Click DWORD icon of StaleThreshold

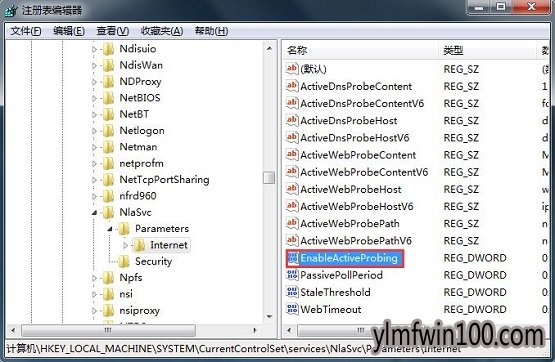tap(292, 292)
